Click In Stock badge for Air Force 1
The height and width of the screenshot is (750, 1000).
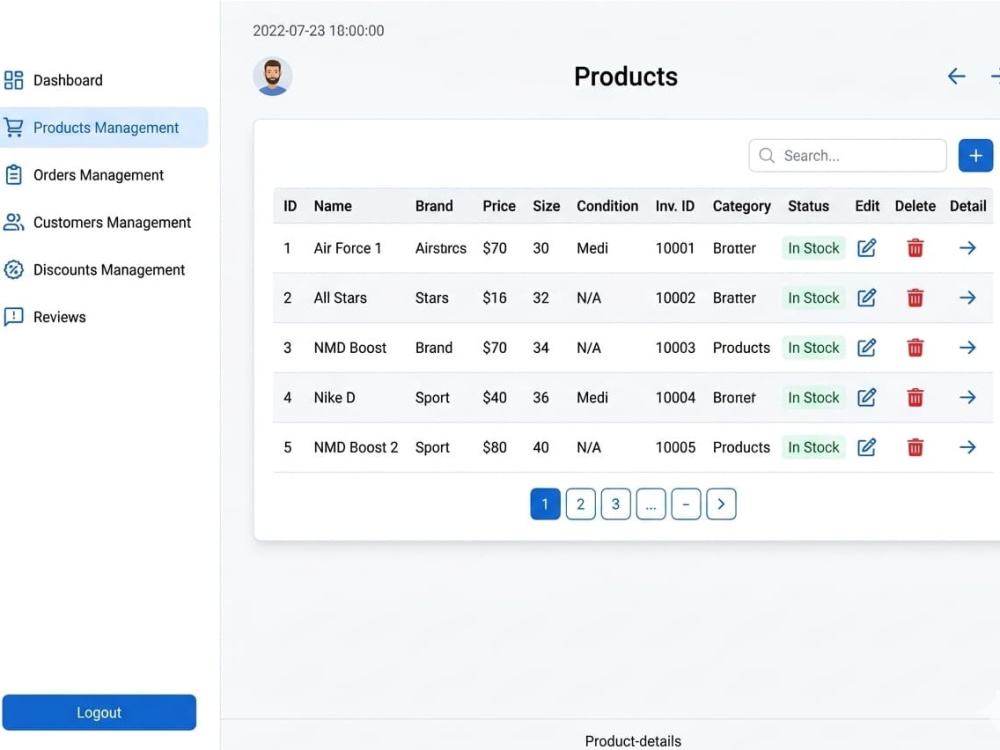(813, 248)
